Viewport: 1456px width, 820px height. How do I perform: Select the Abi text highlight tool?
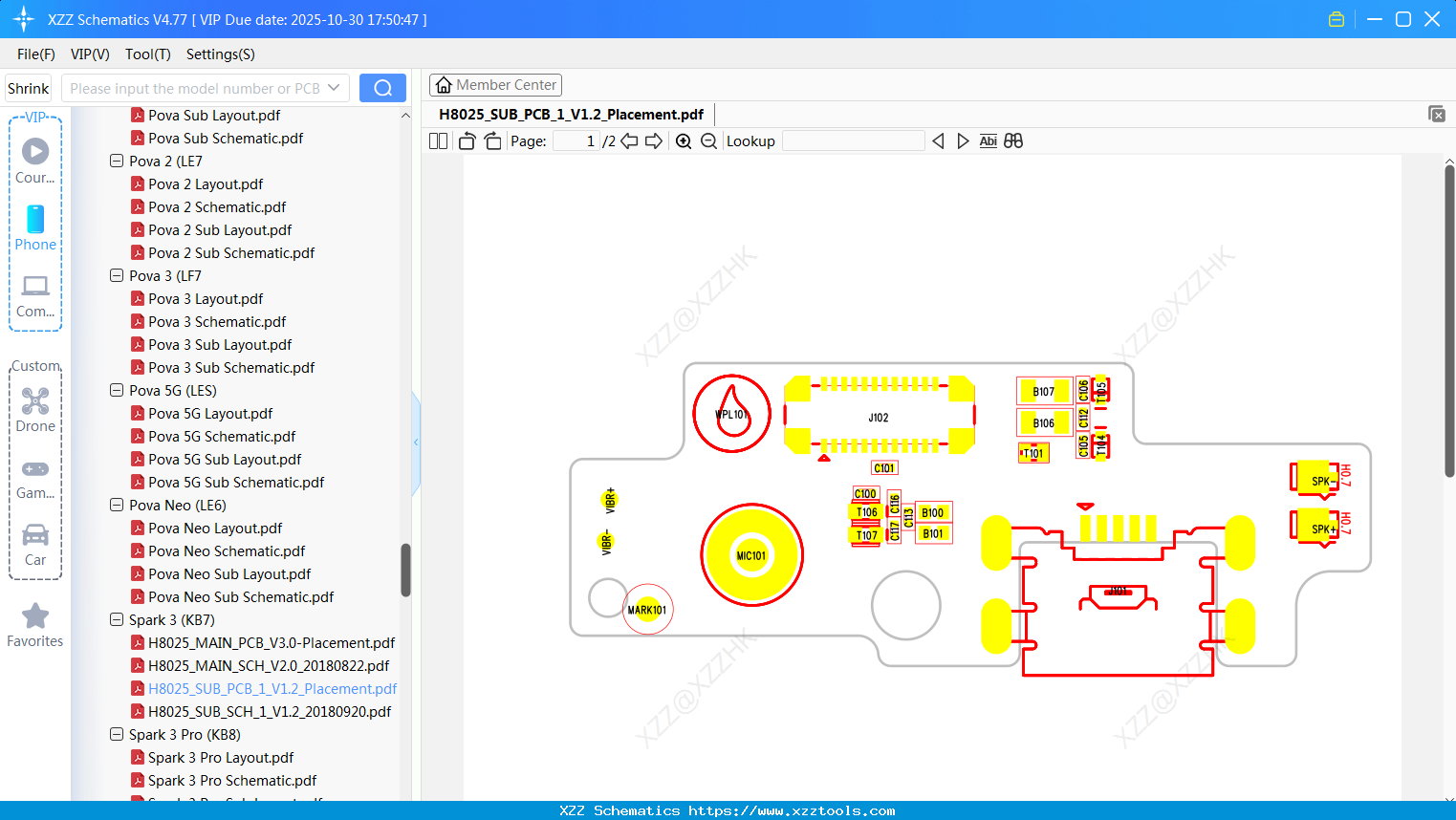pos(988,140)
